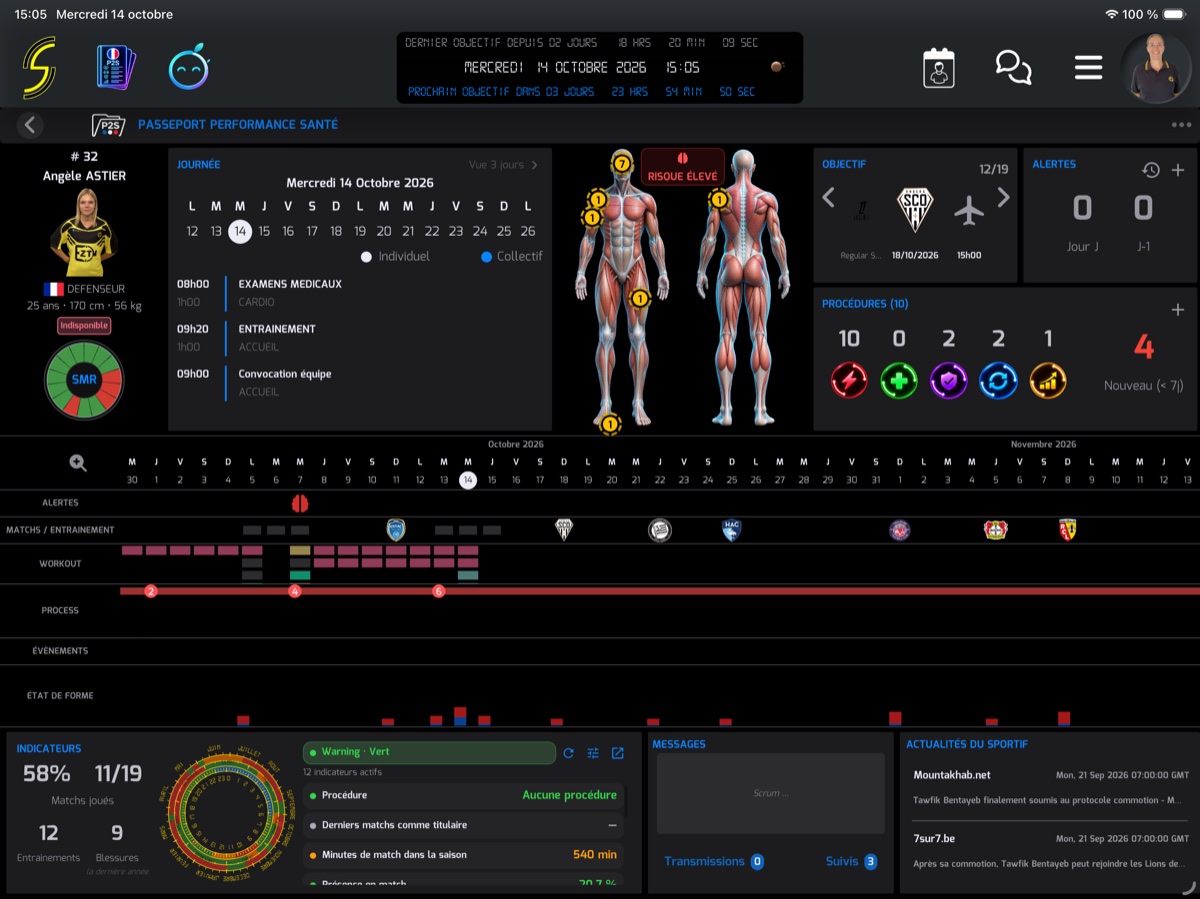The height and width of the screenshot is (899, 1200).
Task: Open the user profile photo
Action: point(1156,68)
